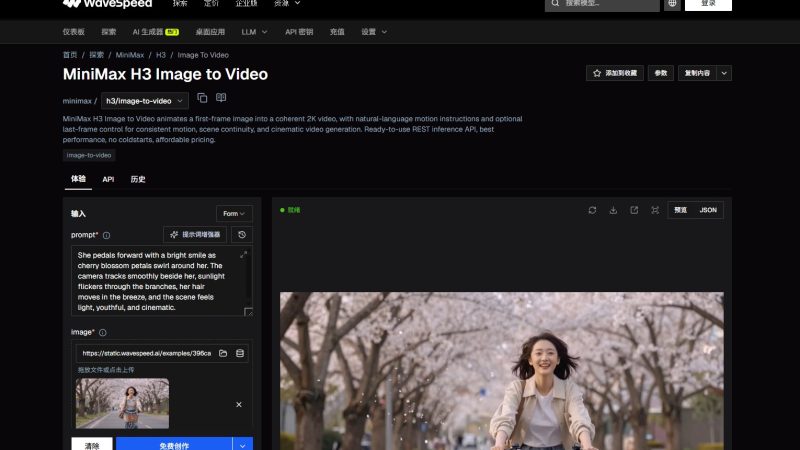The width and height of the screenshot is (800, 450).
Task: Click the 免费创作 button
Action: [x=174, y=445]
